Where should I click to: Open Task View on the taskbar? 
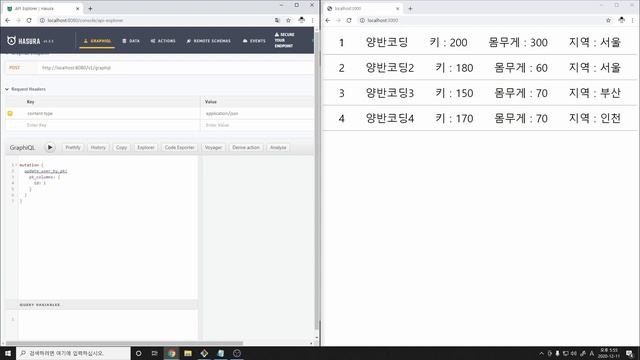point(155,353)
